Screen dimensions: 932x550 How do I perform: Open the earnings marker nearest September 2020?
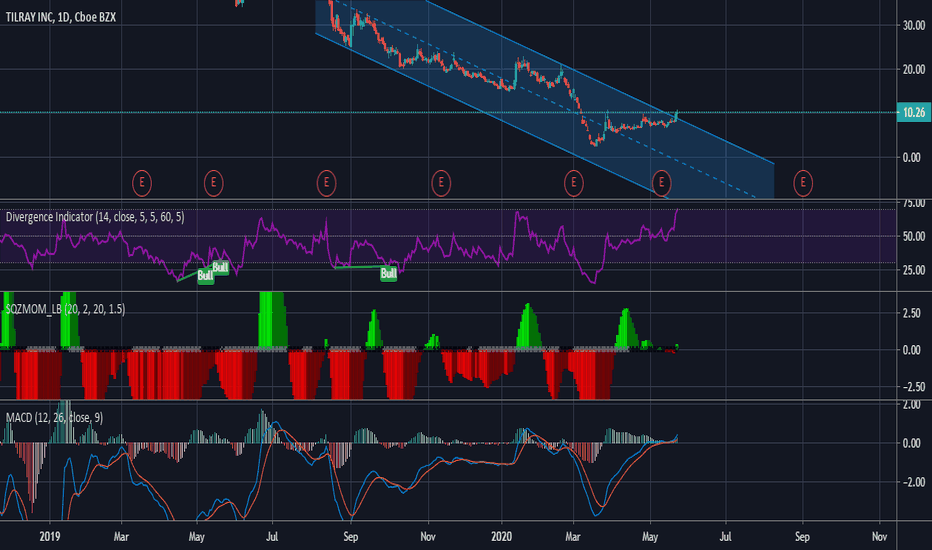pos(803,183)
